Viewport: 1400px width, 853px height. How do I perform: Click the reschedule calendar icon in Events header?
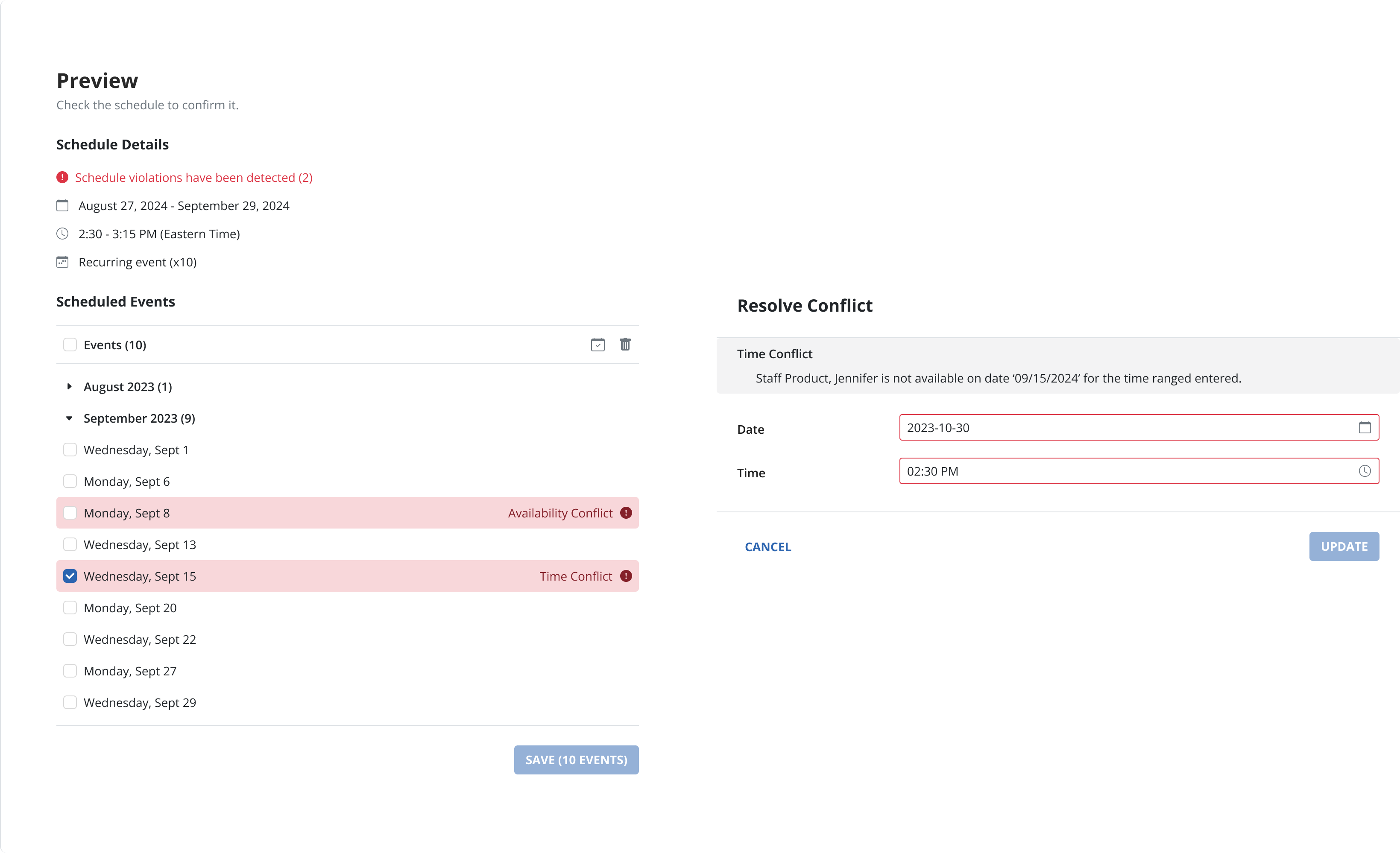click(x=598, y=345)
